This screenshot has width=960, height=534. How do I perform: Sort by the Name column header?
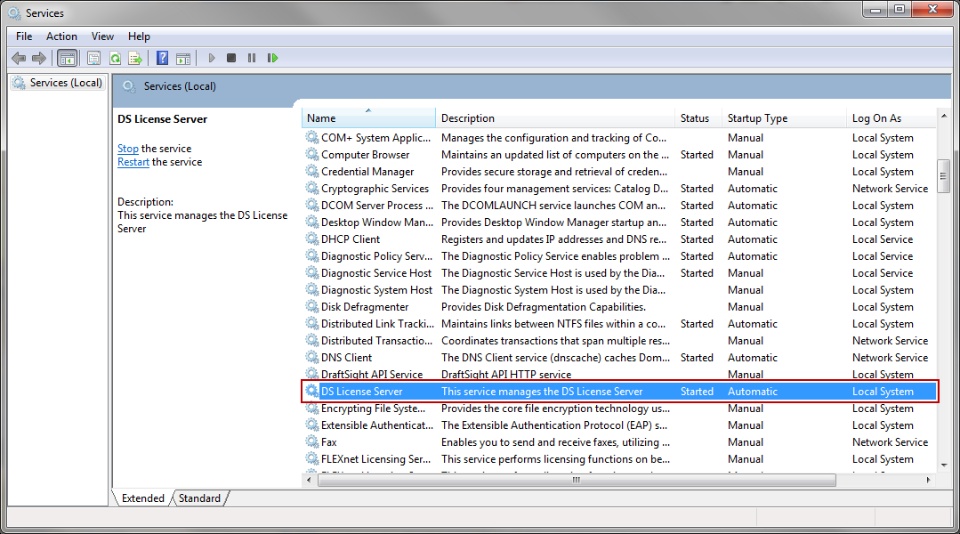pyautogui.click(x=369, y=118)
